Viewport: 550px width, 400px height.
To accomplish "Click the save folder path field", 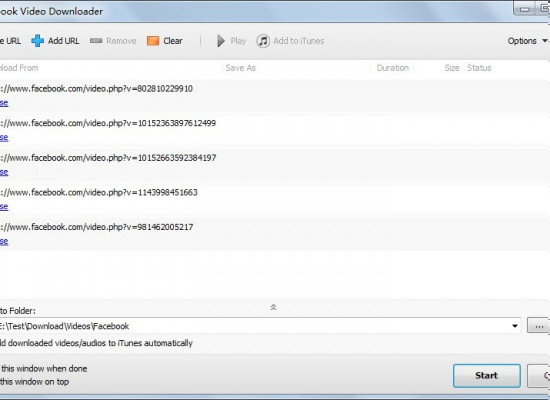I will 260,326.
